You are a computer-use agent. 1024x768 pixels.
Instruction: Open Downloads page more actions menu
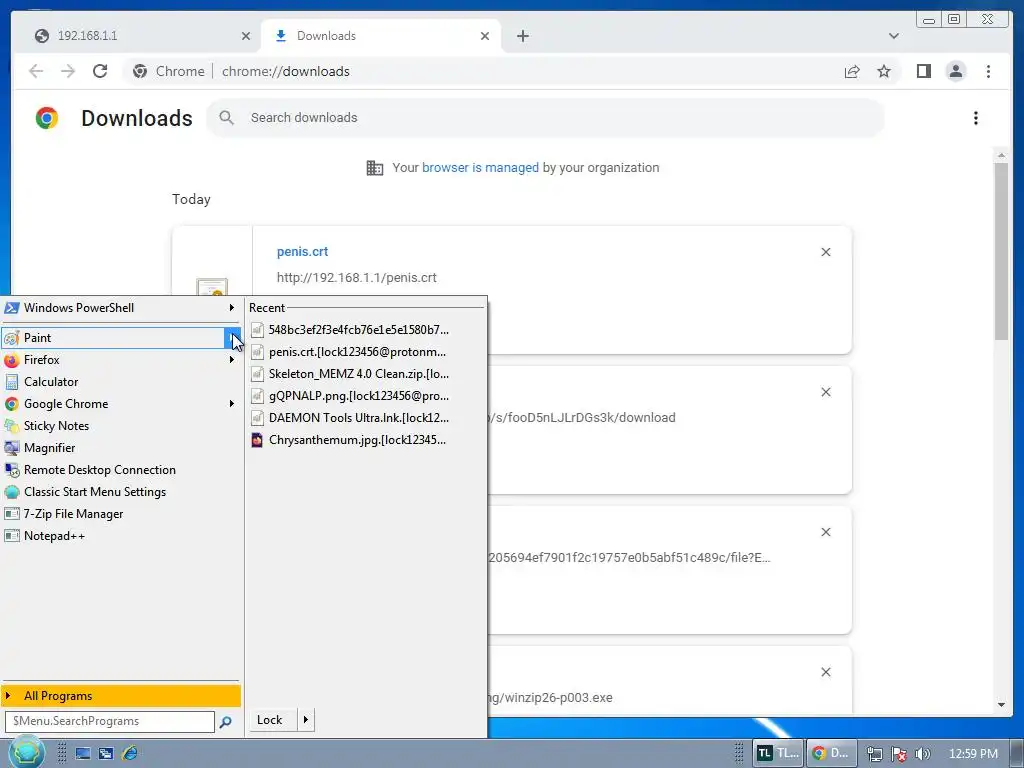point(976,118)
